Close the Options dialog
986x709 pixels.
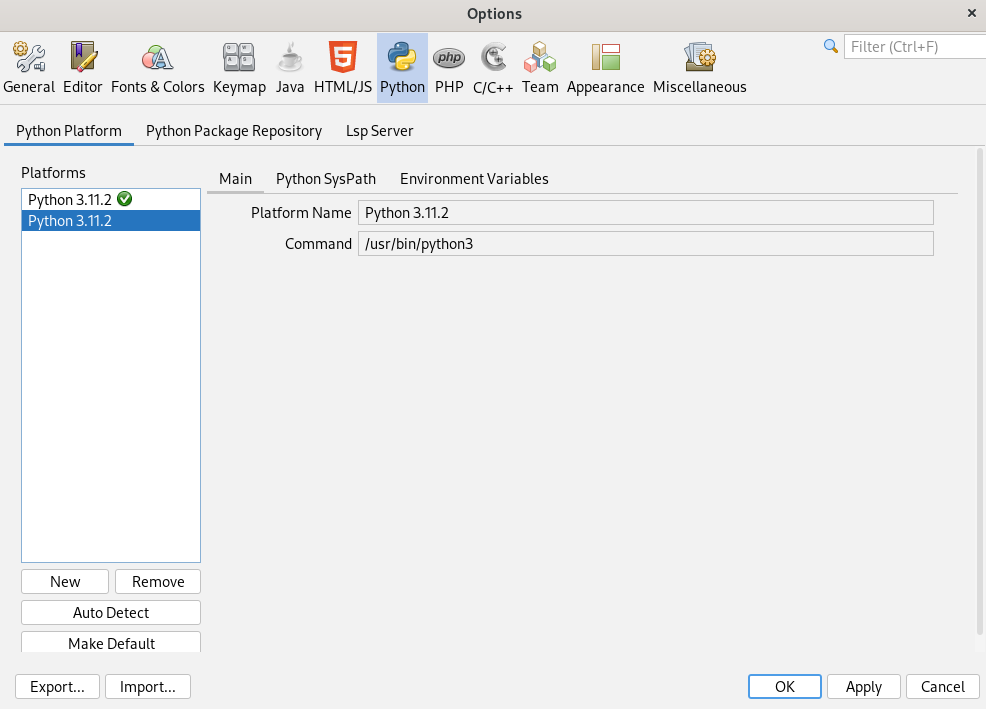[x=971, y=13]
